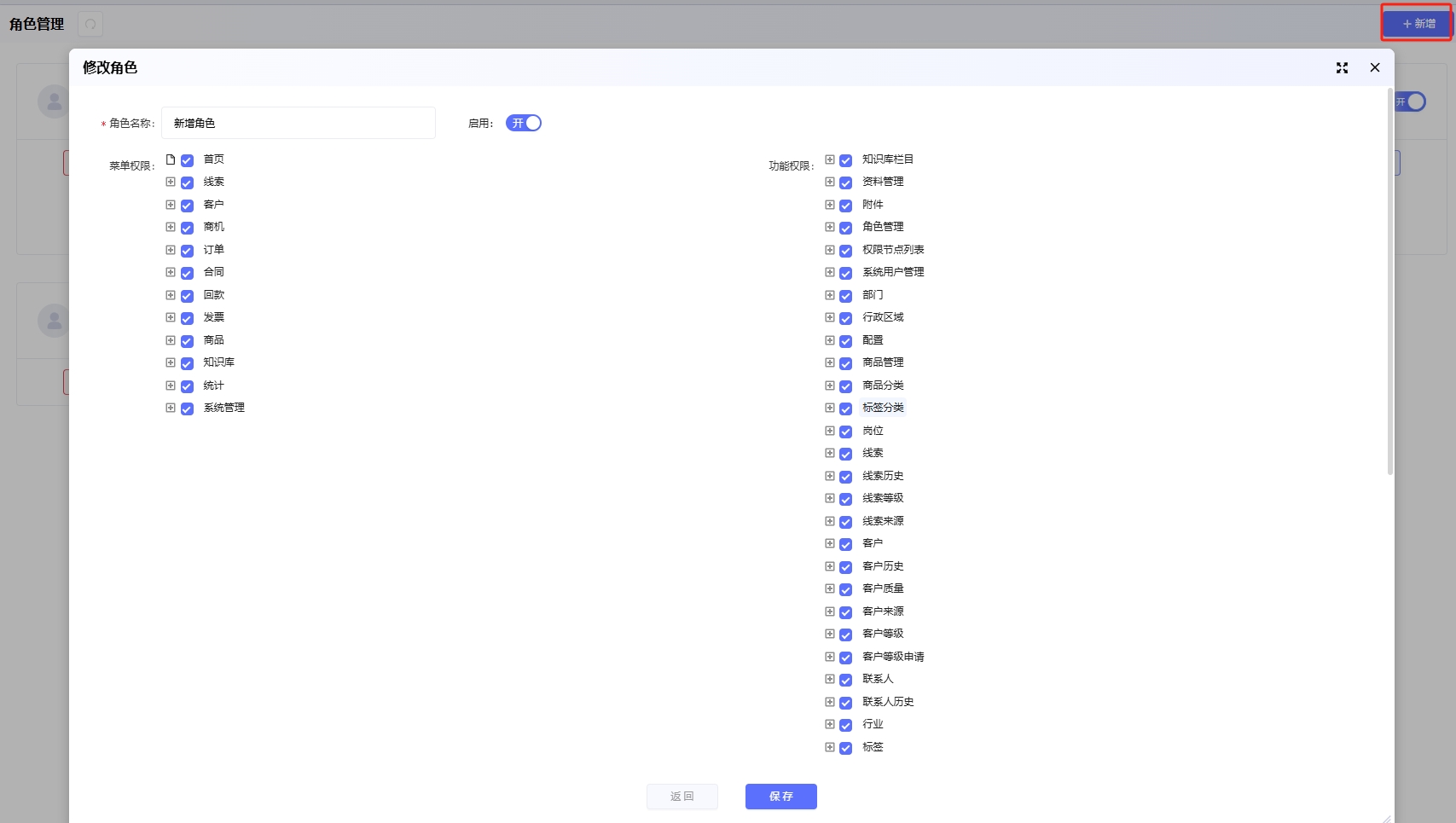Click the resize handle at dialog corner
The image size is (1456, 823).
(x=1386, y=818)
